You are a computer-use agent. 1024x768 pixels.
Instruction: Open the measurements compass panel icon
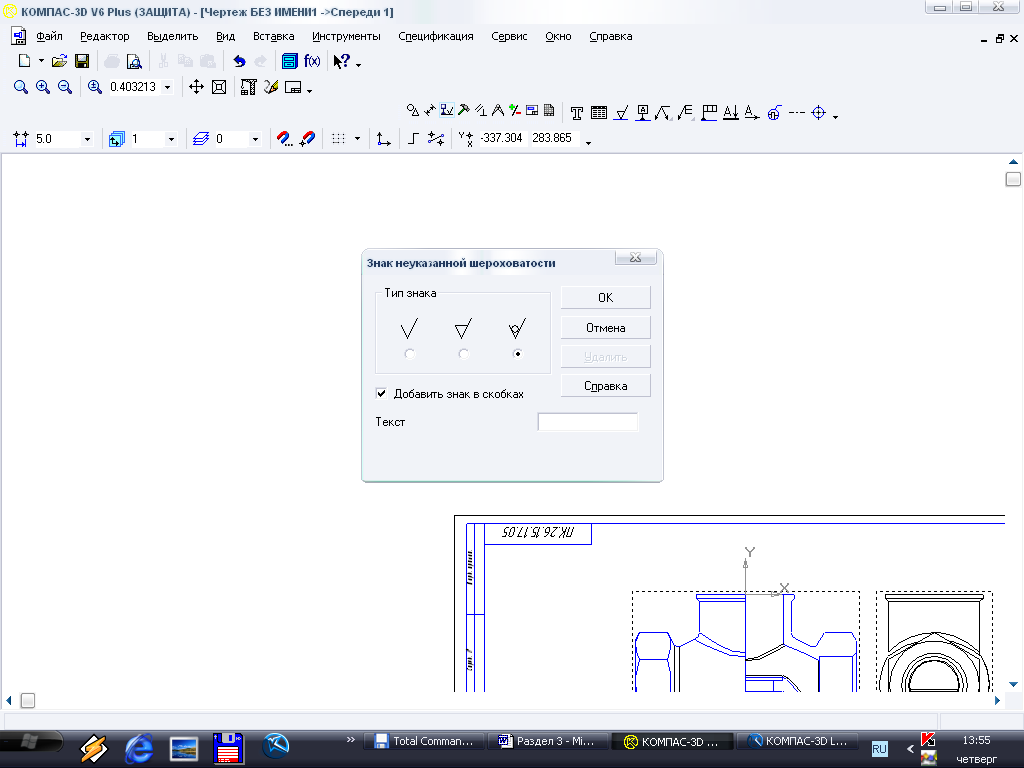(x=498, y=110)
